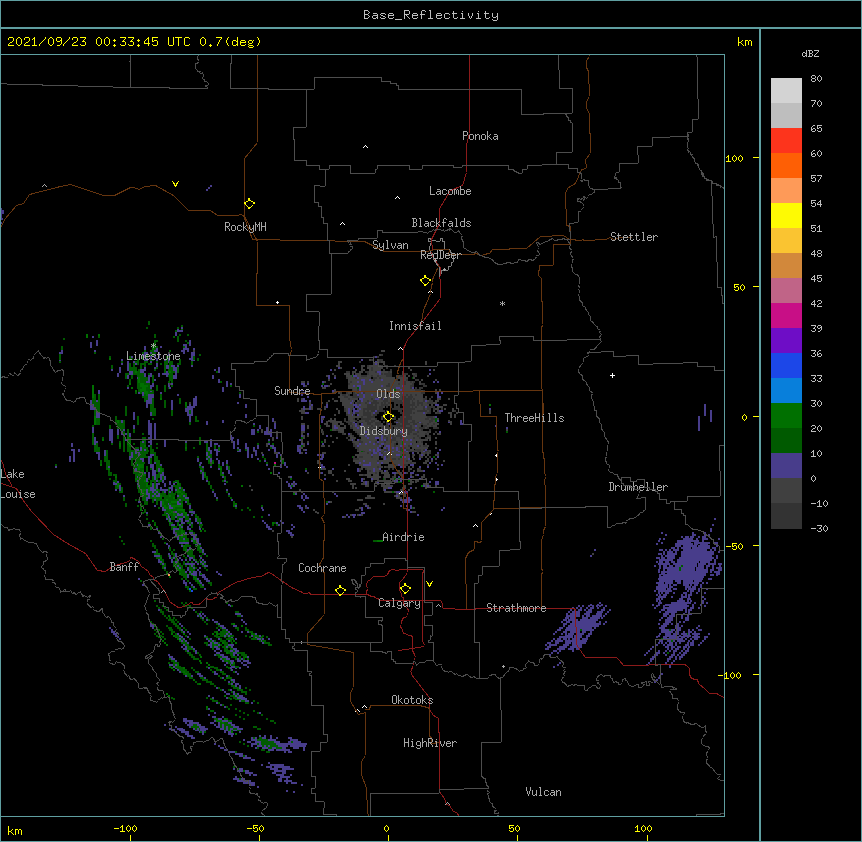
Task: Click the yellow V marker northwest of RockyMH
Action: 175,184
